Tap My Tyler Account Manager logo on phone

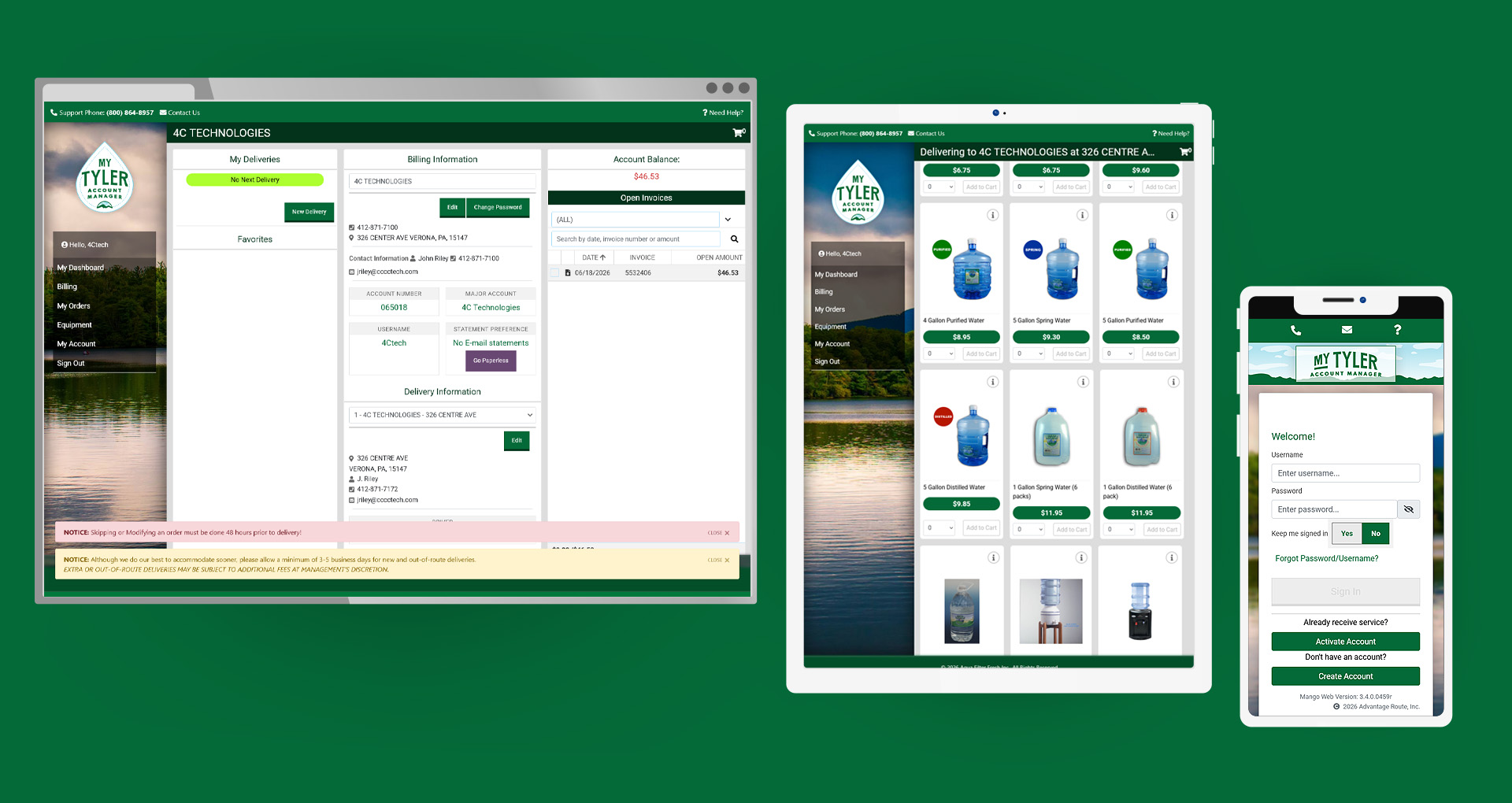(1346, 363)
